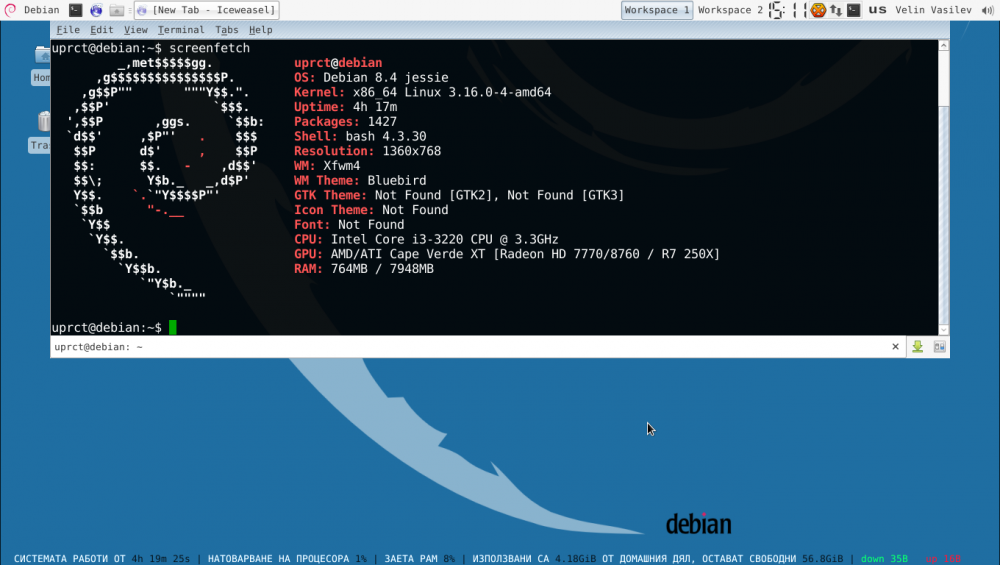The image size is (1000, 565).
Task: Close the 'uprct@debian: ~' tab with X
Action: point(895,347)
